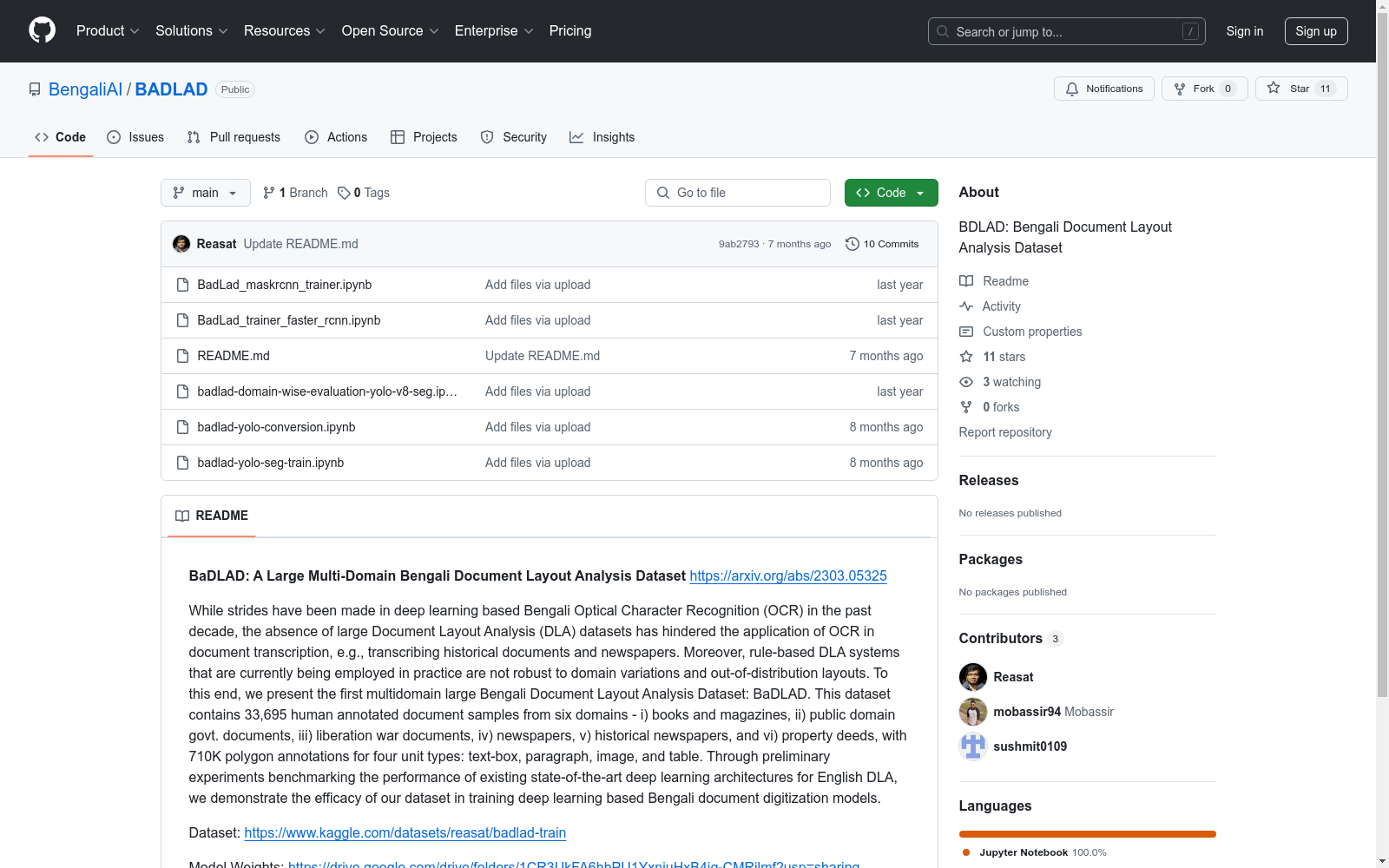Click the star icon beside 11 stars
The width and height of the screenshot is (1389, 868).
point(966,357)
